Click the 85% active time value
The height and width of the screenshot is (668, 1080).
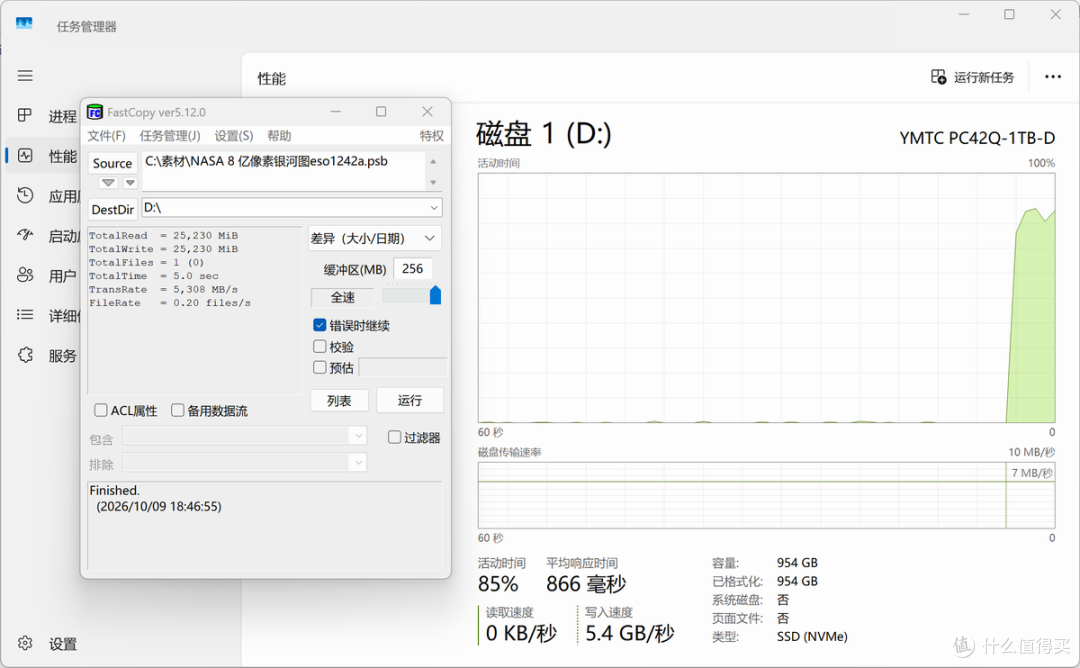[498, 584]
